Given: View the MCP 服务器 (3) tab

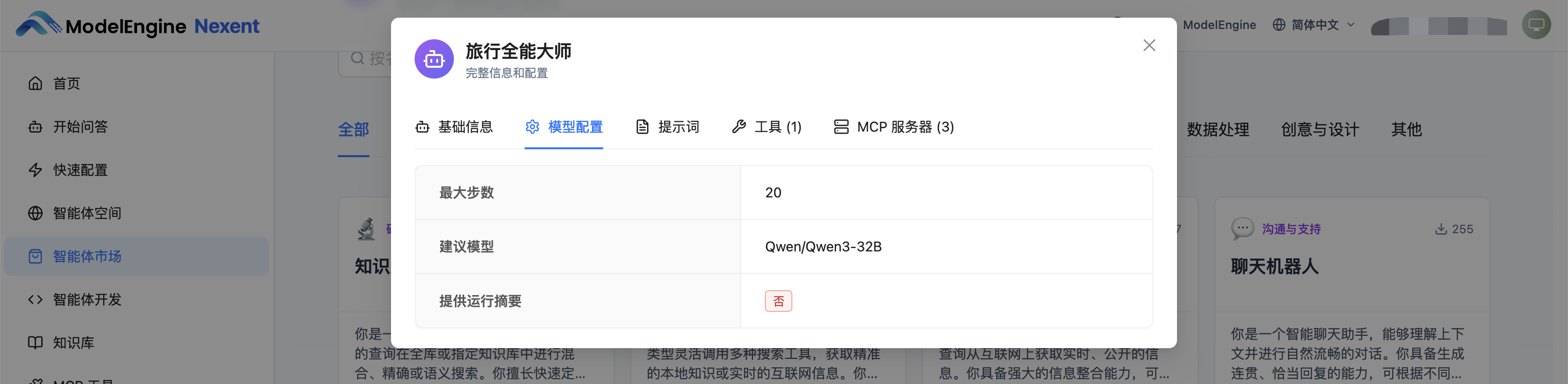Looking at the screenshot, I should pyautogui.click(x=894, y=127).
